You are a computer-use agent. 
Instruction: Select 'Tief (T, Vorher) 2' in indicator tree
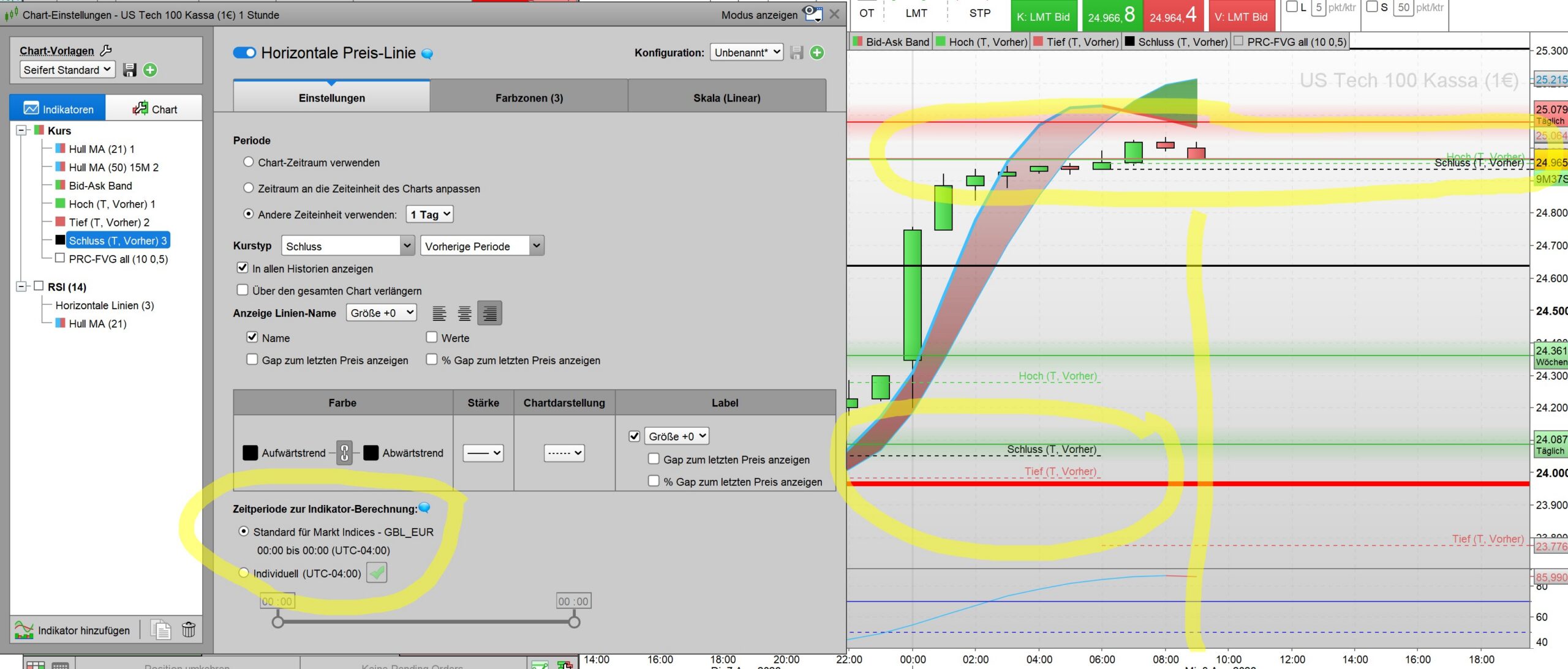[108, 222]
